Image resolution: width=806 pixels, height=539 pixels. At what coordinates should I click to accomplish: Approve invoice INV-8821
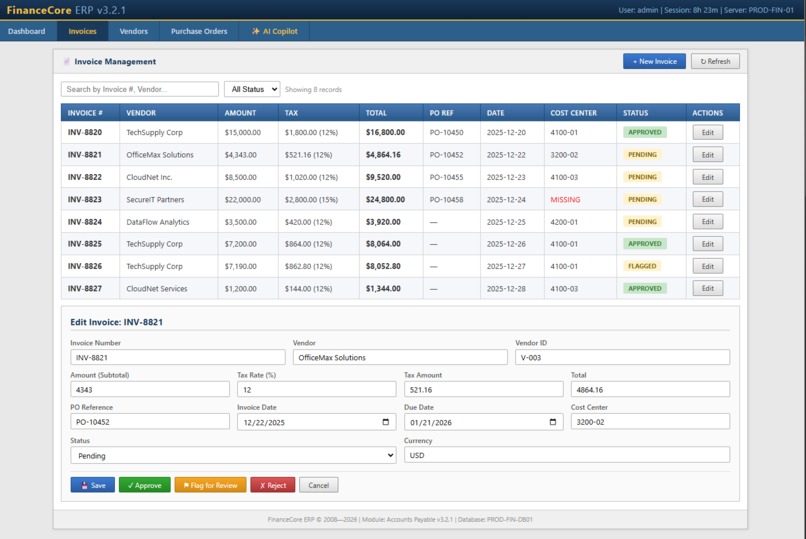[144, 485]
